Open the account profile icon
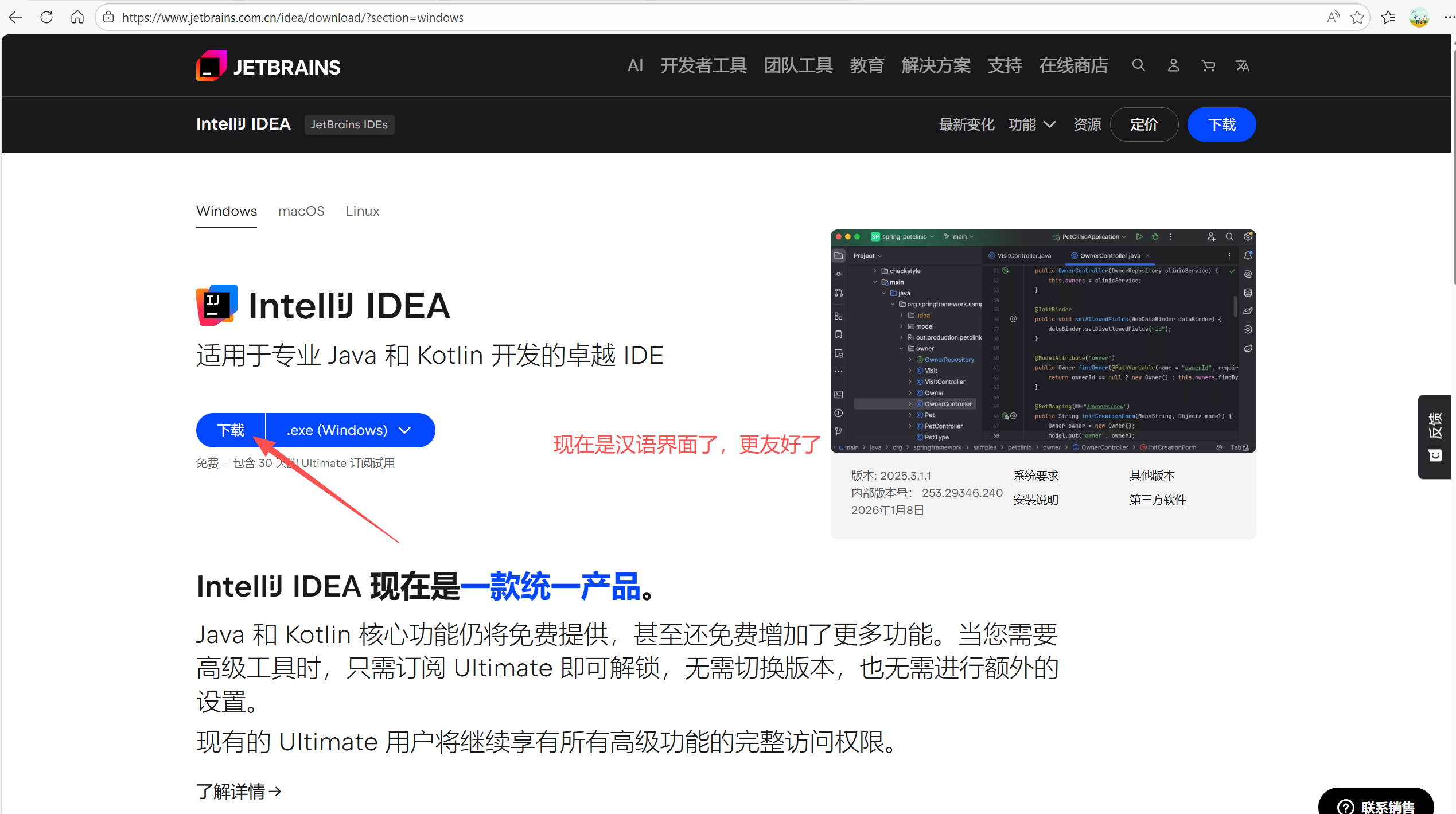The image size is (1456, 814). (1173, 65)
